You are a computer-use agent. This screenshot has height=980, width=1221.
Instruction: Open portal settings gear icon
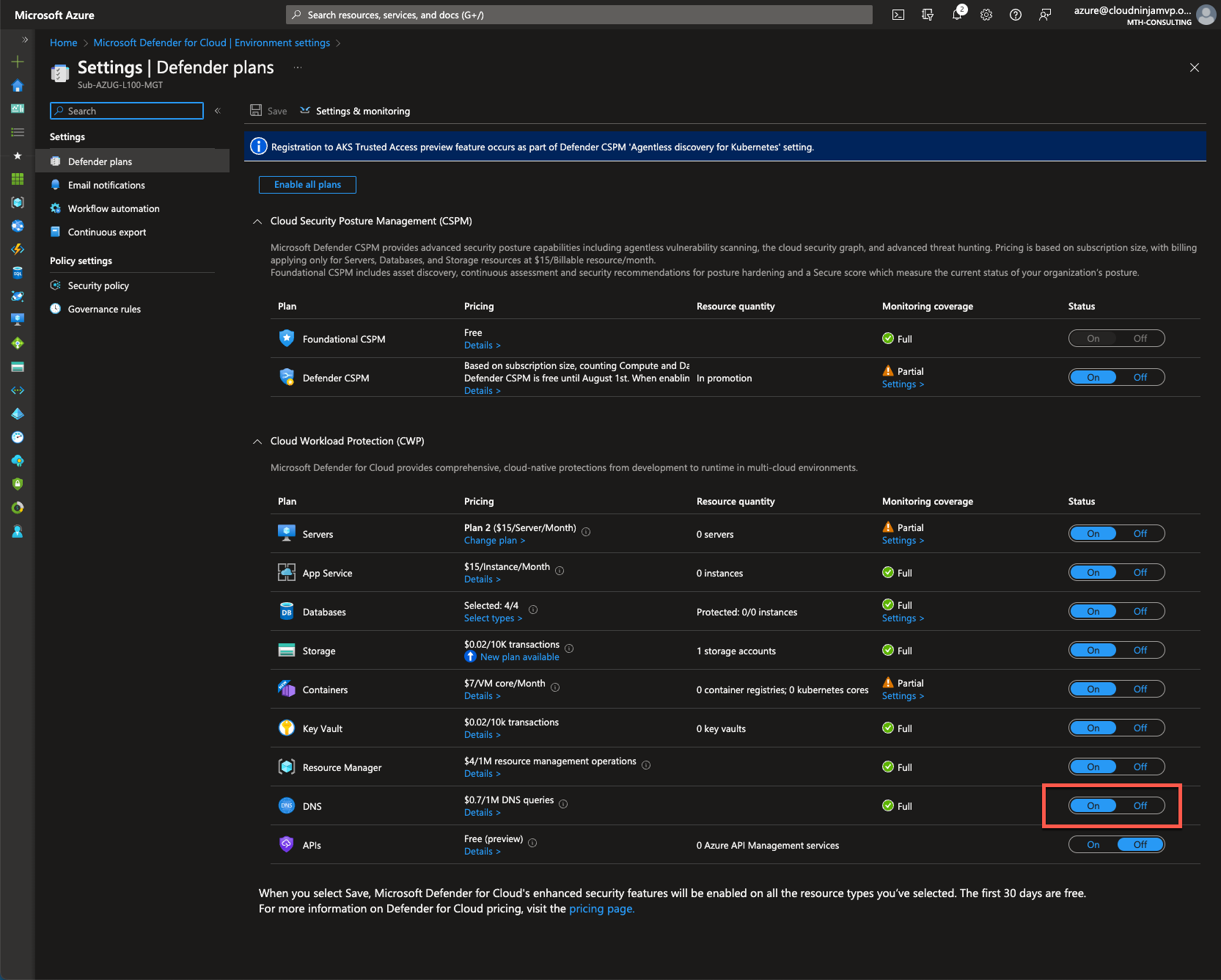[x=986, y=15]
